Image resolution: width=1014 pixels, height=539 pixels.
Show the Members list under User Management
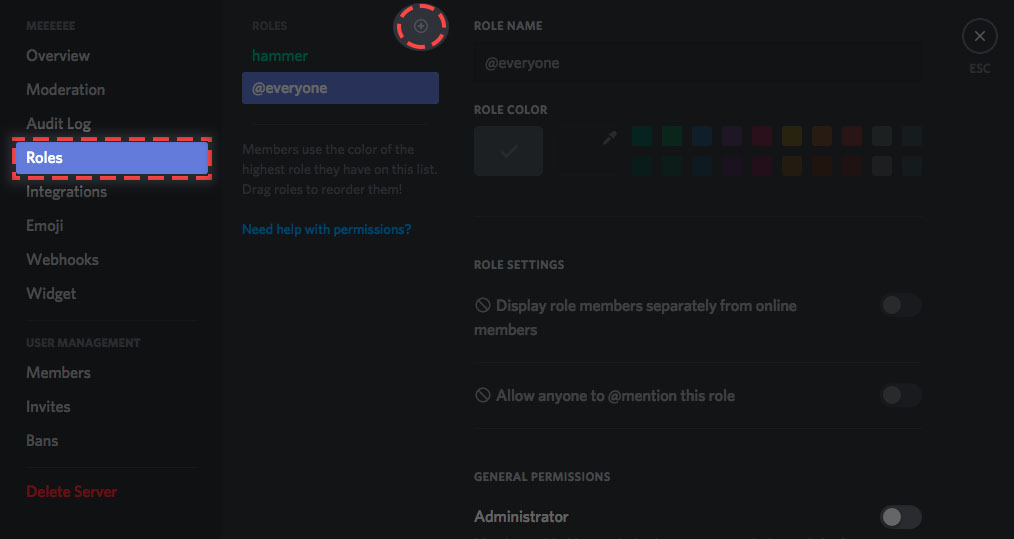[x=58, y=373]
